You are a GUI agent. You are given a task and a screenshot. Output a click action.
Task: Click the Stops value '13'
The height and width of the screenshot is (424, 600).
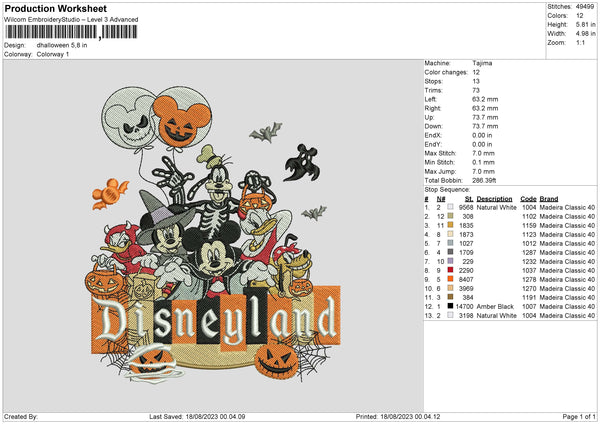(x=476, y=81)
